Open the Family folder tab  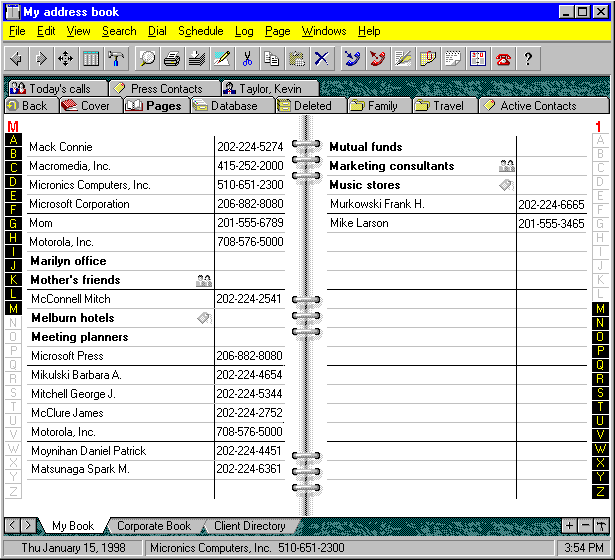379,106
